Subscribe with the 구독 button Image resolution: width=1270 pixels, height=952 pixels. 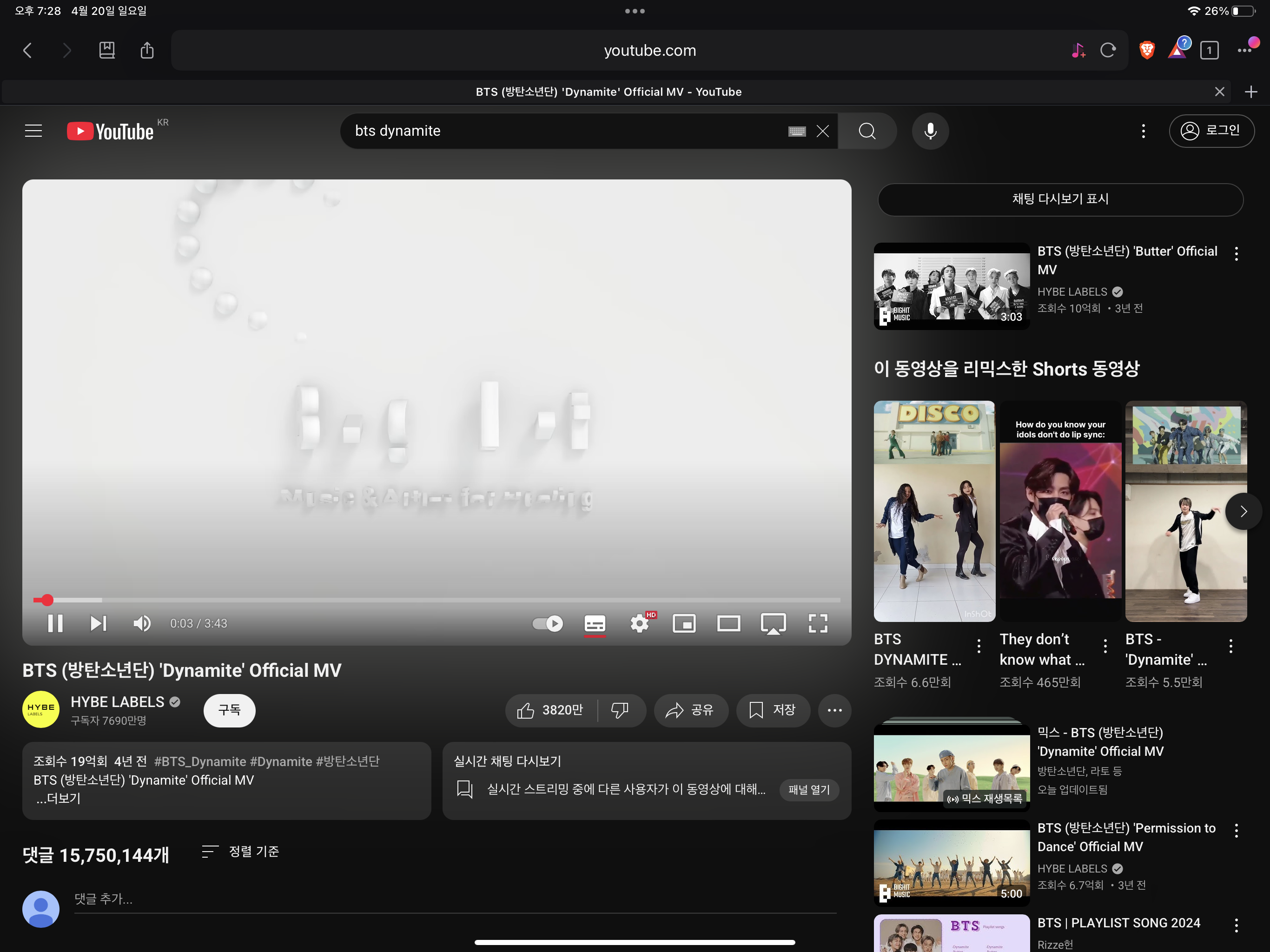pyautogui.click(x=229, y=710)
